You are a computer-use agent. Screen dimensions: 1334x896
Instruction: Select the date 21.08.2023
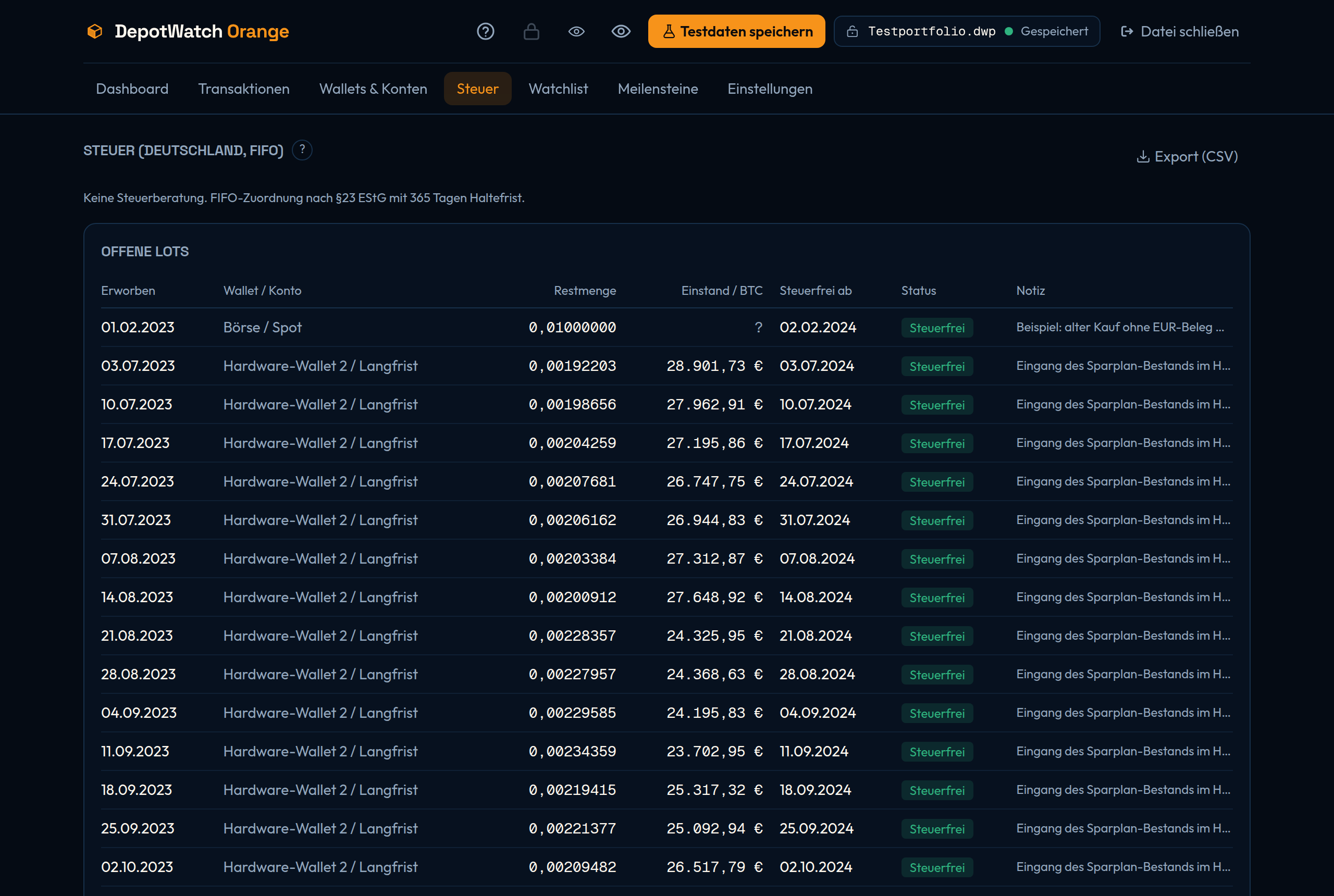pyautogui.click(x=137, y=636)
